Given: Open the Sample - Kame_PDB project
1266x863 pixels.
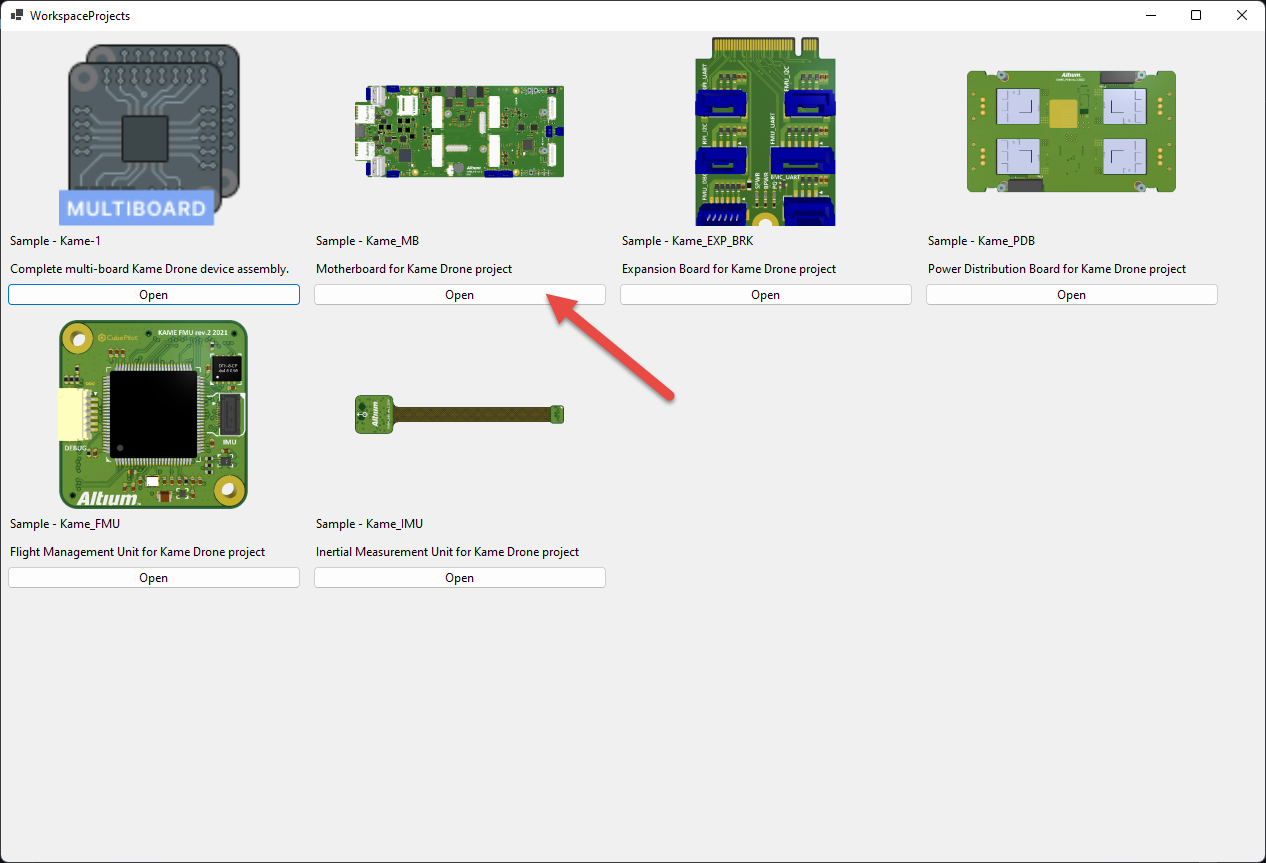Looking at the screenshot, I should point(1071,294).
